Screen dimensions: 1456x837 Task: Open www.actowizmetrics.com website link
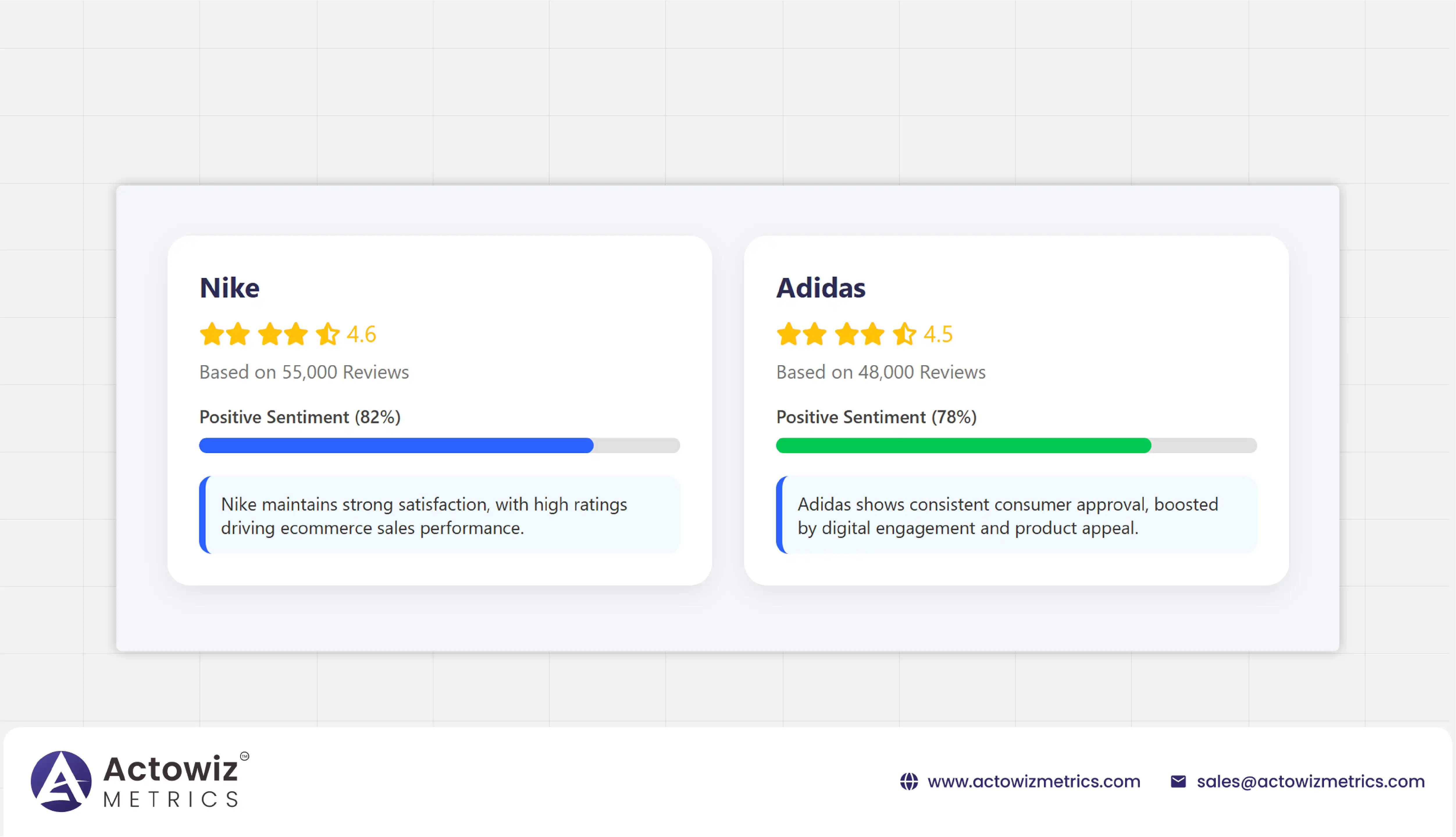pyautogui.click(x=1033, y=781)
